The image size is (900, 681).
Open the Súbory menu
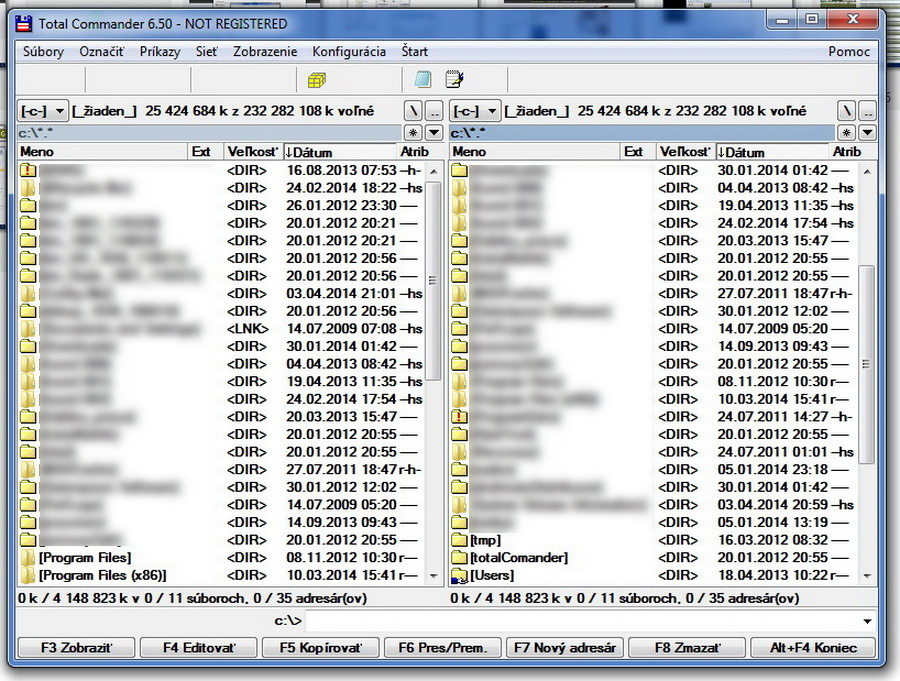point(43,52)
